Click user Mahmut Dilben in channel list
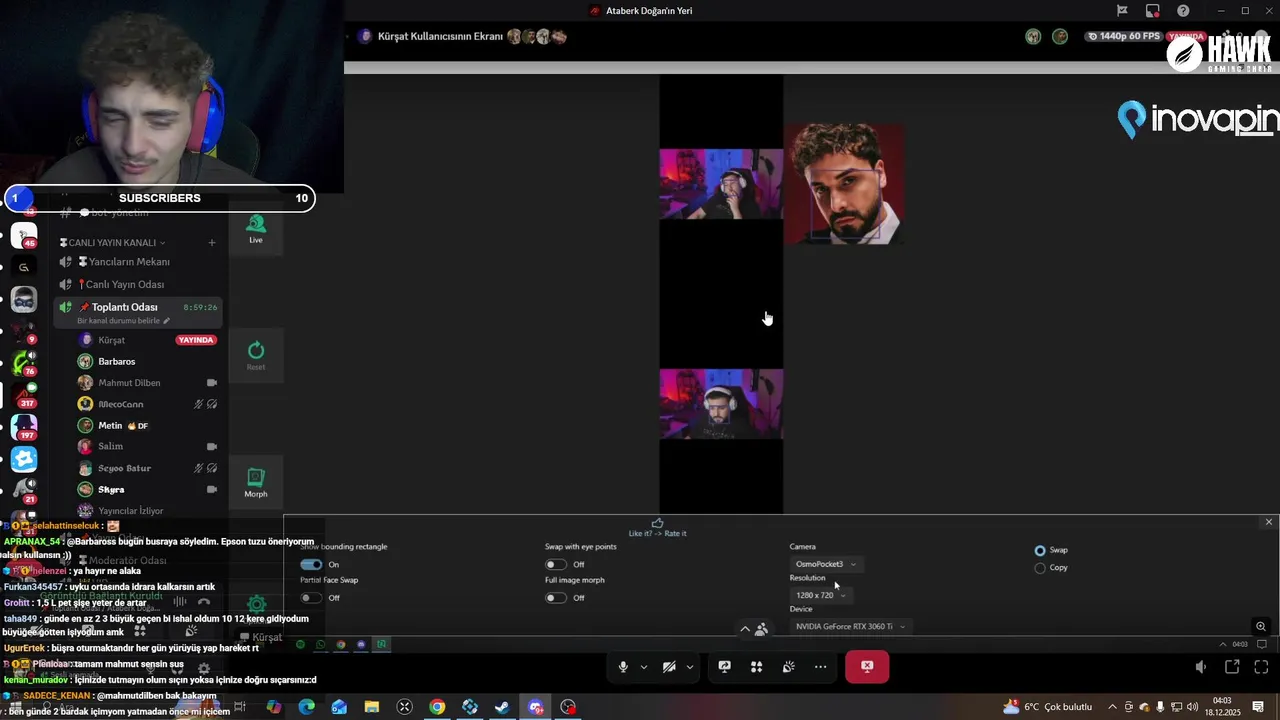Viewport: 1280px width, 720px height. [148, 383]
